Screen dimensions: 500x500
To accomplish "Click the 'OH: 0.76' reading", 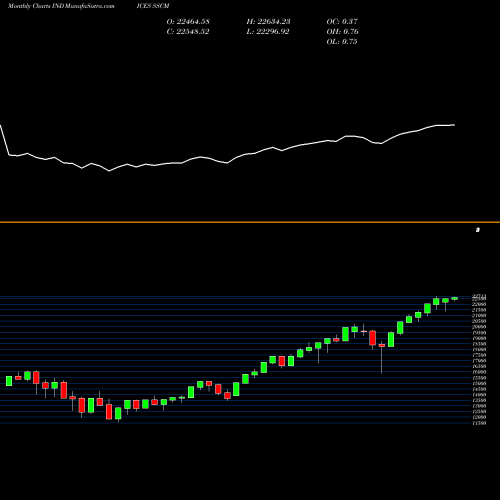I will (x=342, y=32).
